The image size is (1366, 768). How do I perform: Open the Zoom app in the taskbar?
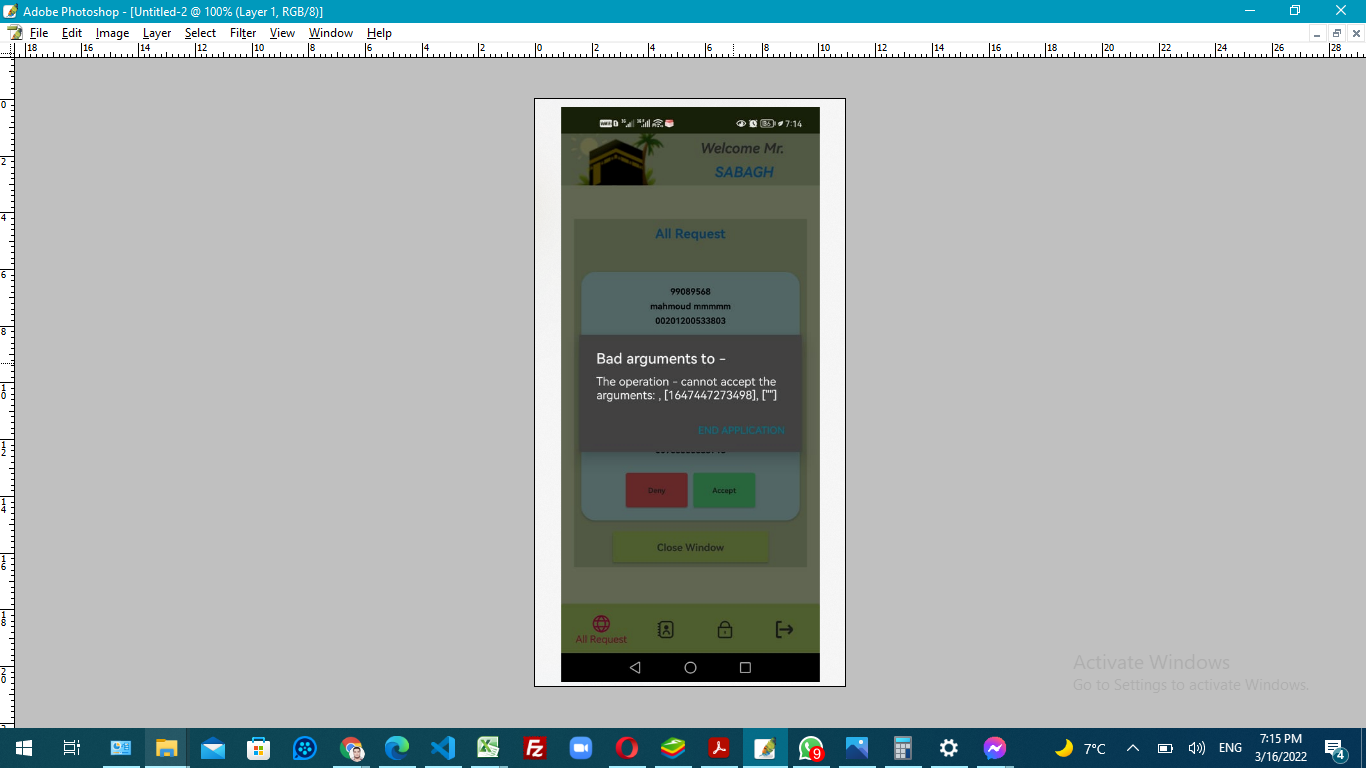581,748
